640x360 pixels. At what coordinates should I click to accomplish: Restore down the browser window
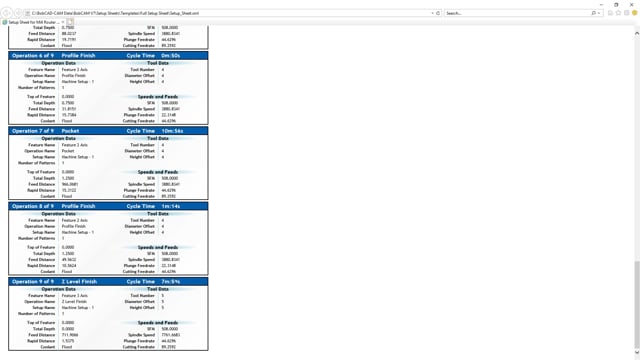coord(616,4)
